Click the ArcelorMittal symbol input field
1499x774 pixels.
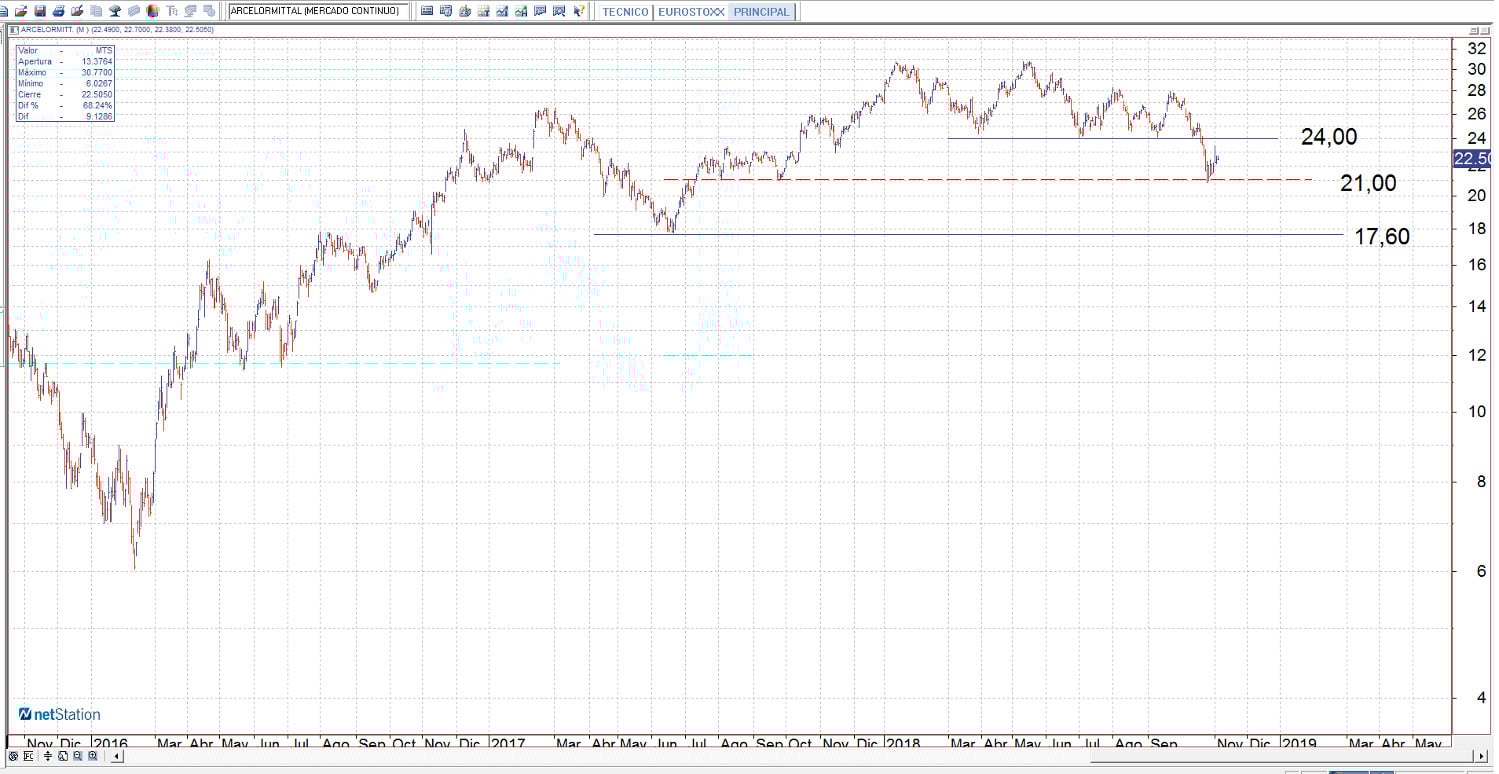coord(318,11)
